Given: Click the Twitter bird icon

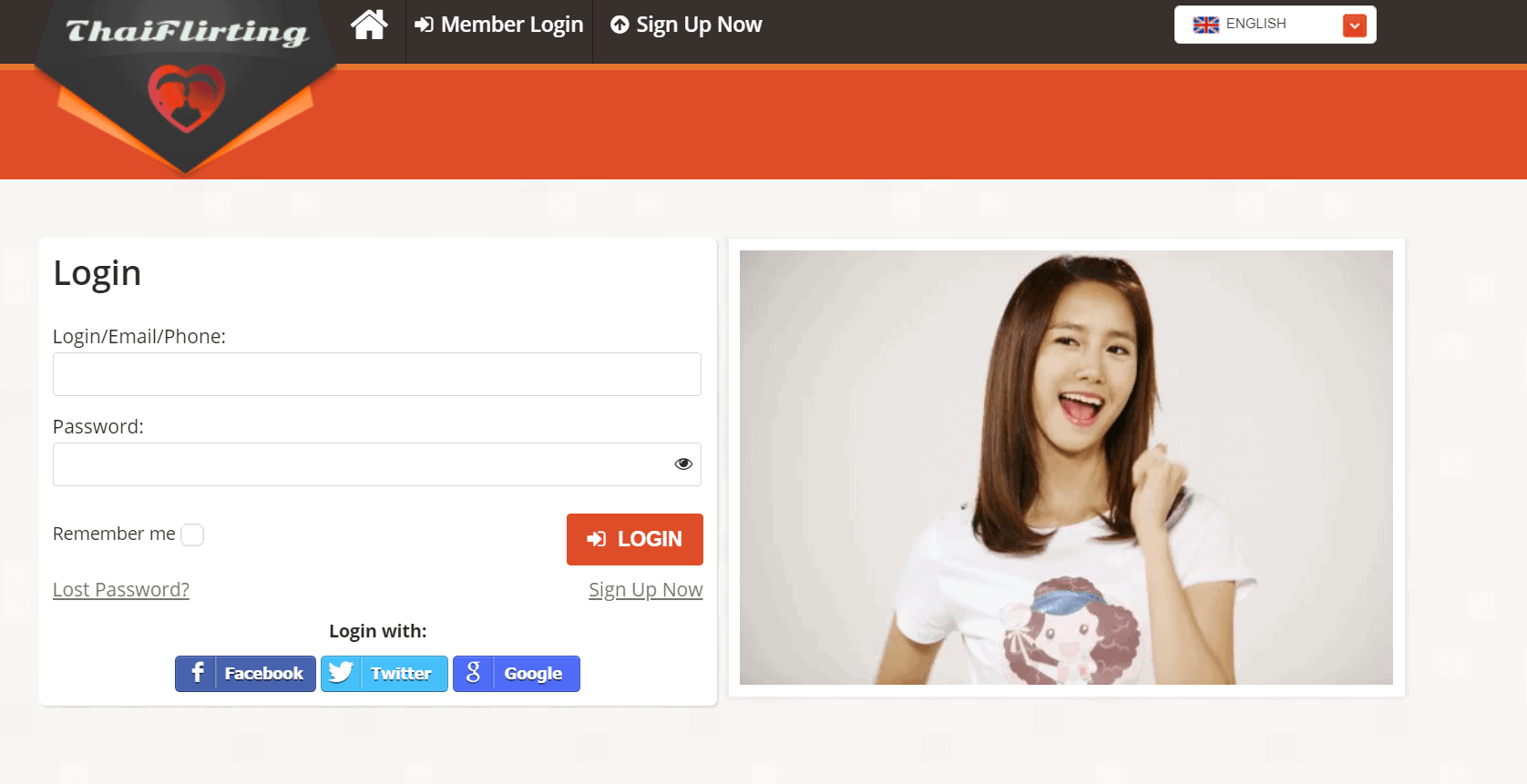Looking at the screenshot, I should click(x=341, y=673).
